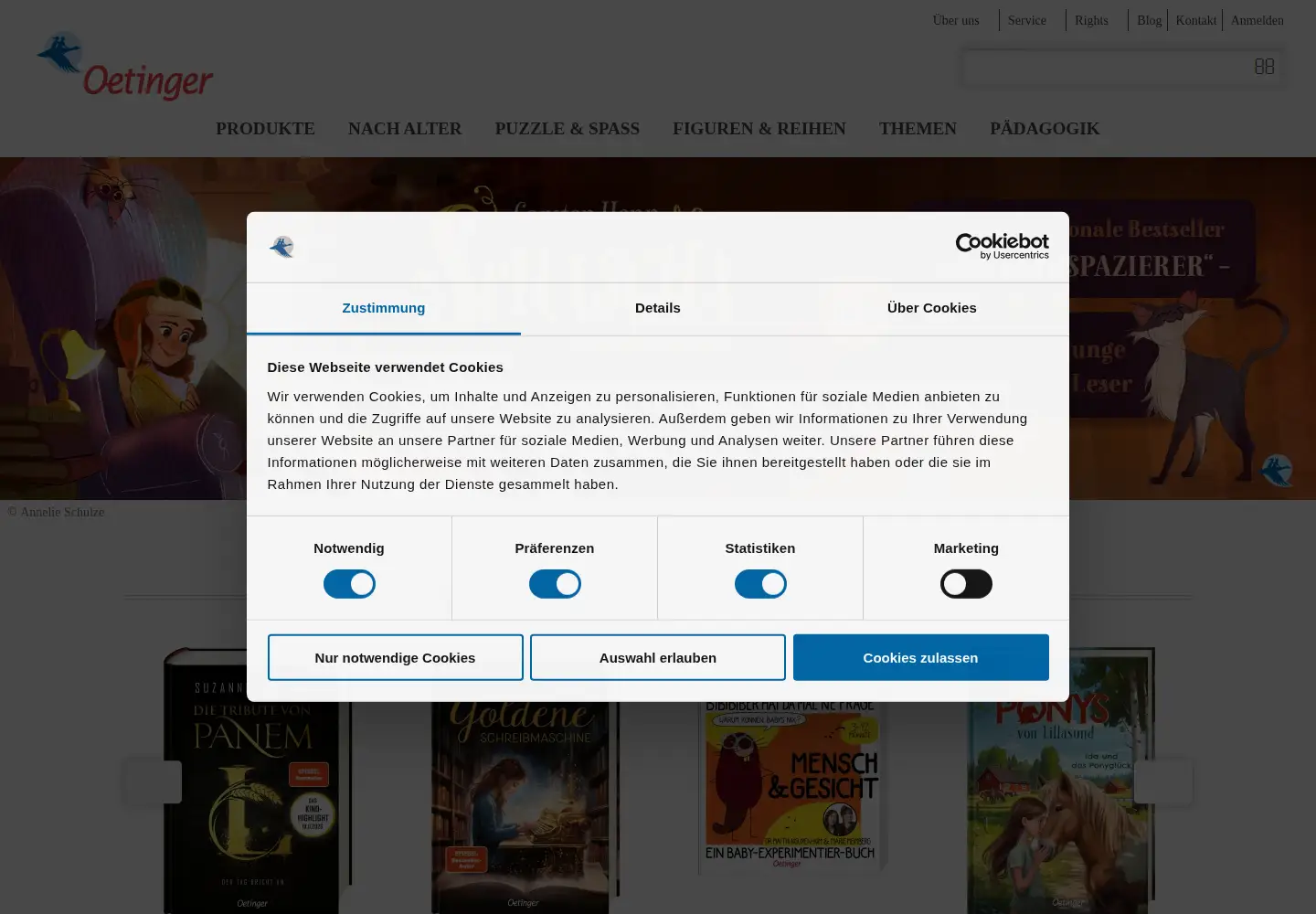1316x914 pixels.
Task: Disable the Präferenzen cookie switch
Action: click(555, 584)
